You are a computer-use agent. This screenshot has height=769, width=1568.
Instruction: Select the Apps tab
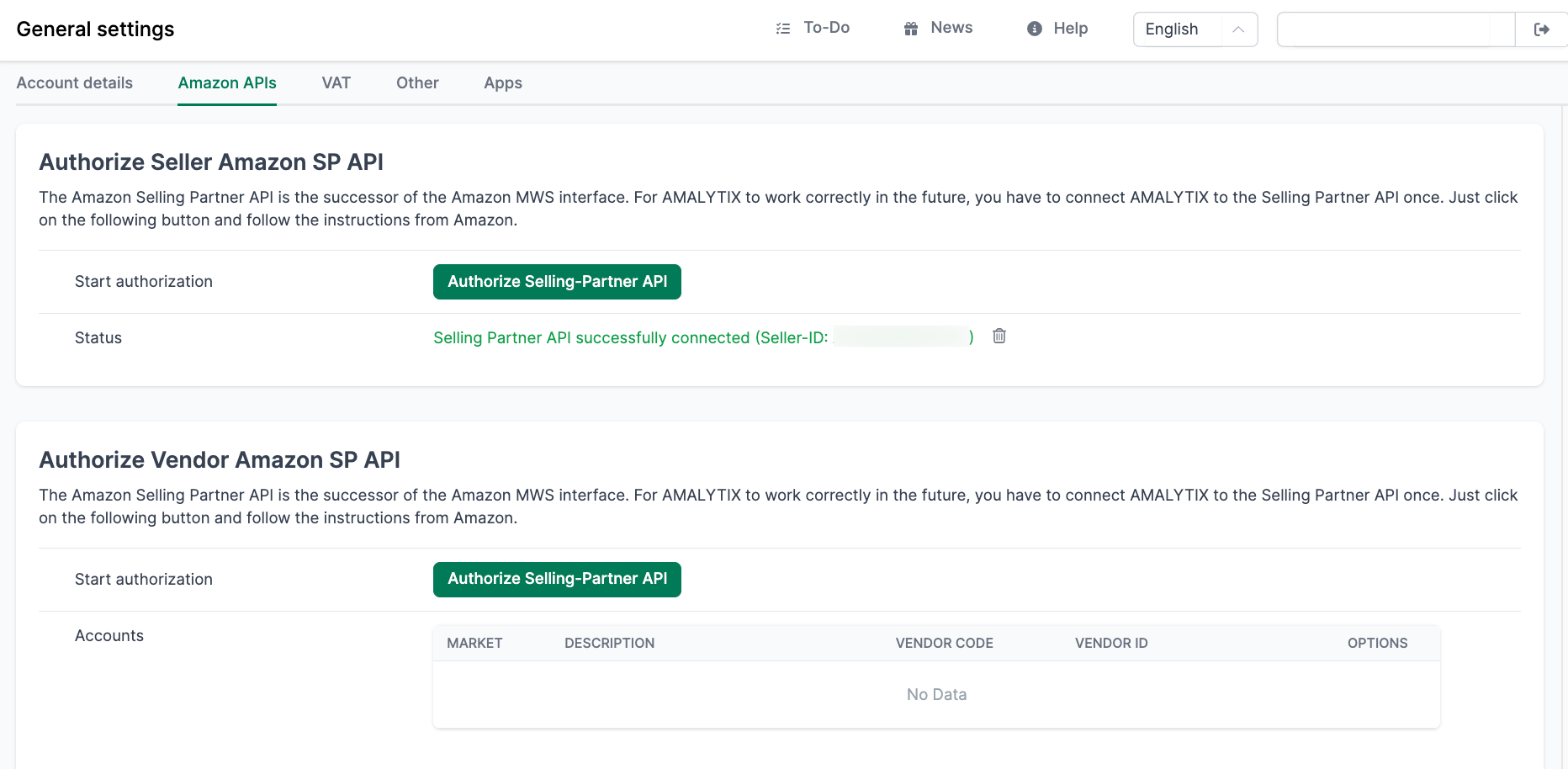(x=502, y=82)
